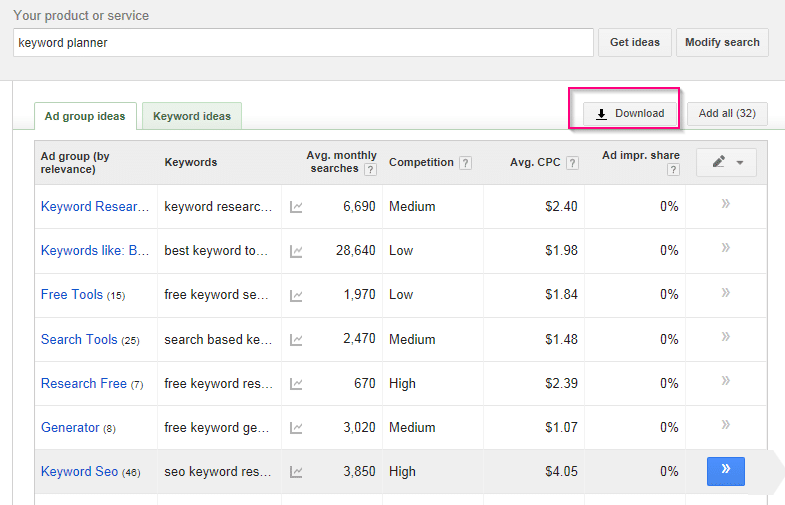Click the 3,020 searches value
This screenshot has height=505, width=785.
(359, 427)
